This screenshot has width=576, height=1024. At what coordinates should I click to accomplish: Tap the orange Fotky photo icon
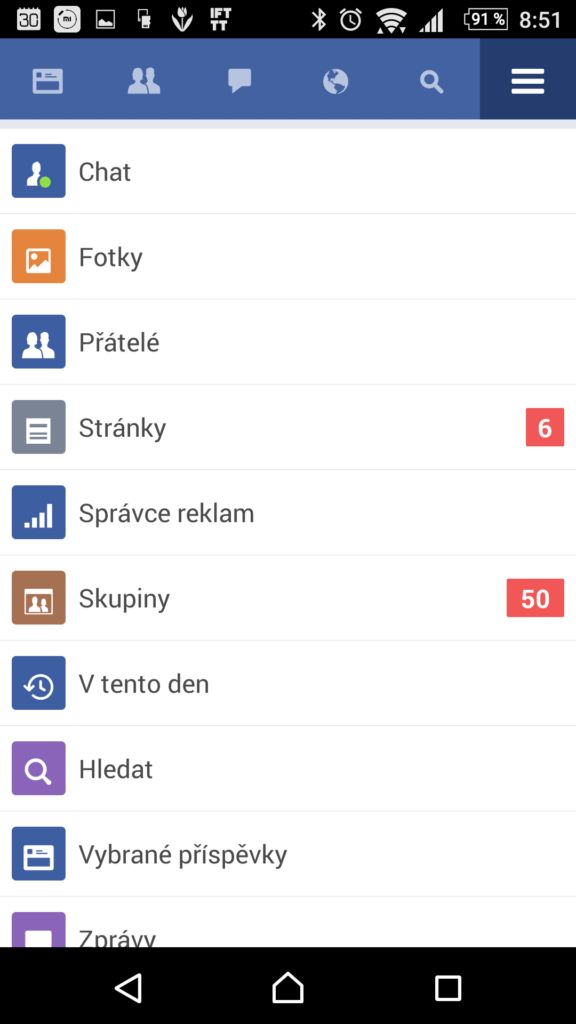[x=39, y=256]
